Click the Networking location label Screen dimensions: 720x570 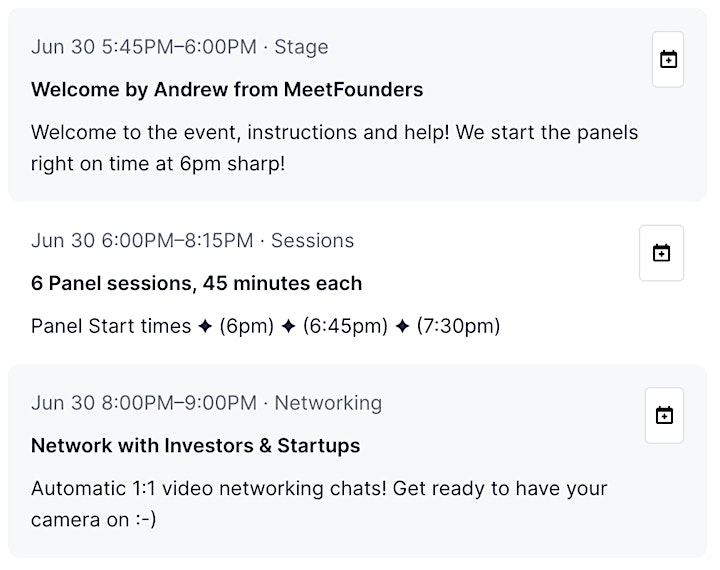coord(328,403)
